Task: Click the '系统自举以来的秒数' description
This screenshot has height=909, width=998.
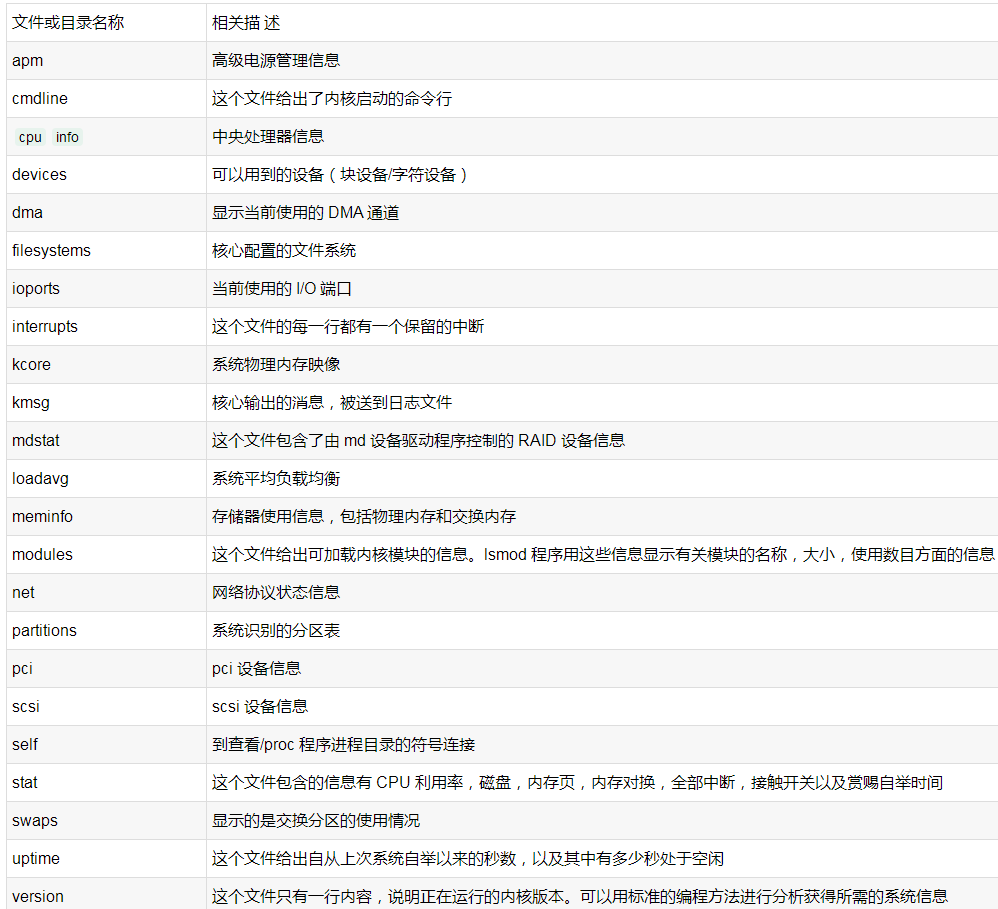Action: (468, 859)
